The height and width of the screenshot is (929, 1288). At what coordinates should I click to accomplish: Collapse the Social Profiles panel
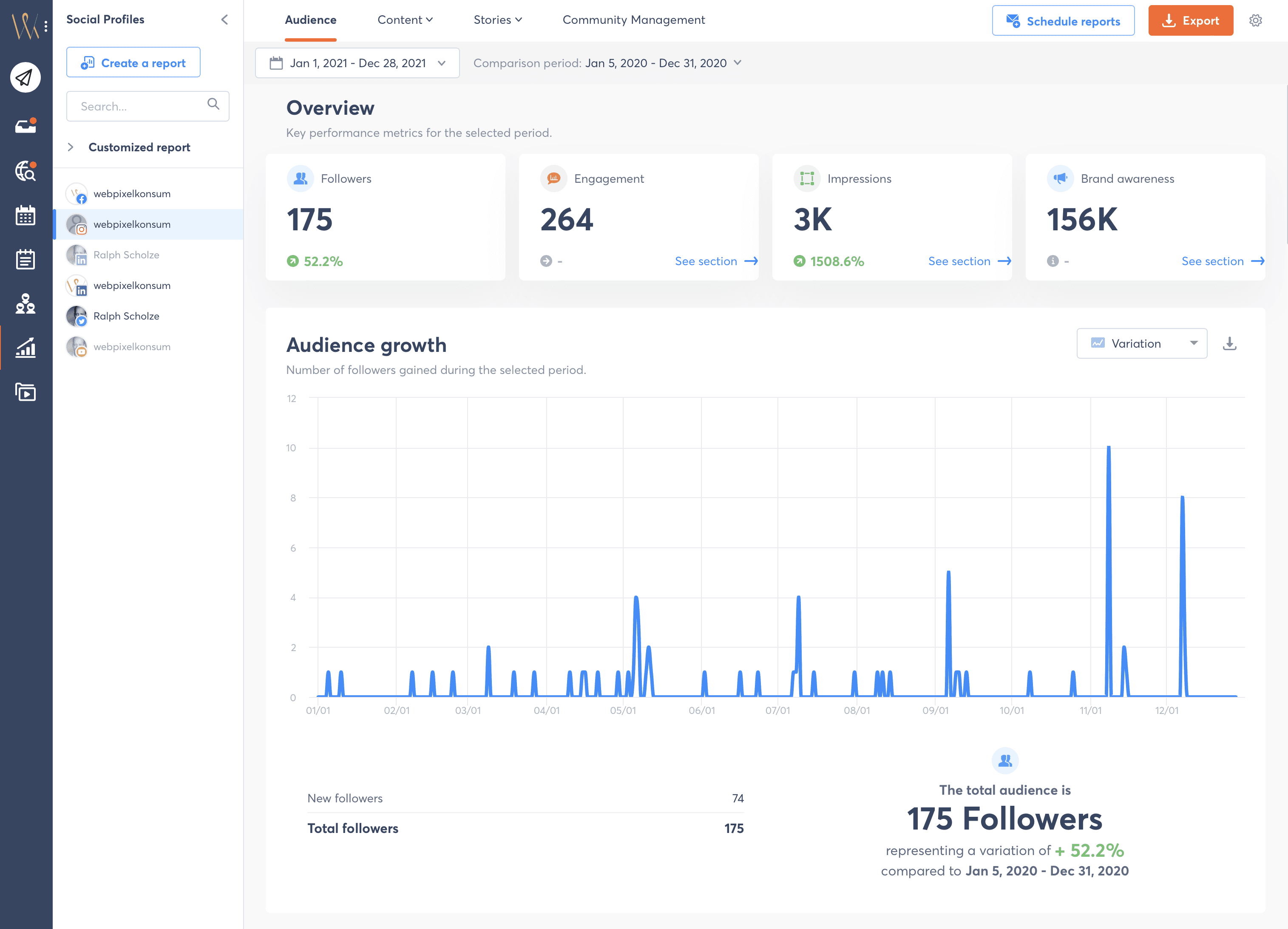224,20
